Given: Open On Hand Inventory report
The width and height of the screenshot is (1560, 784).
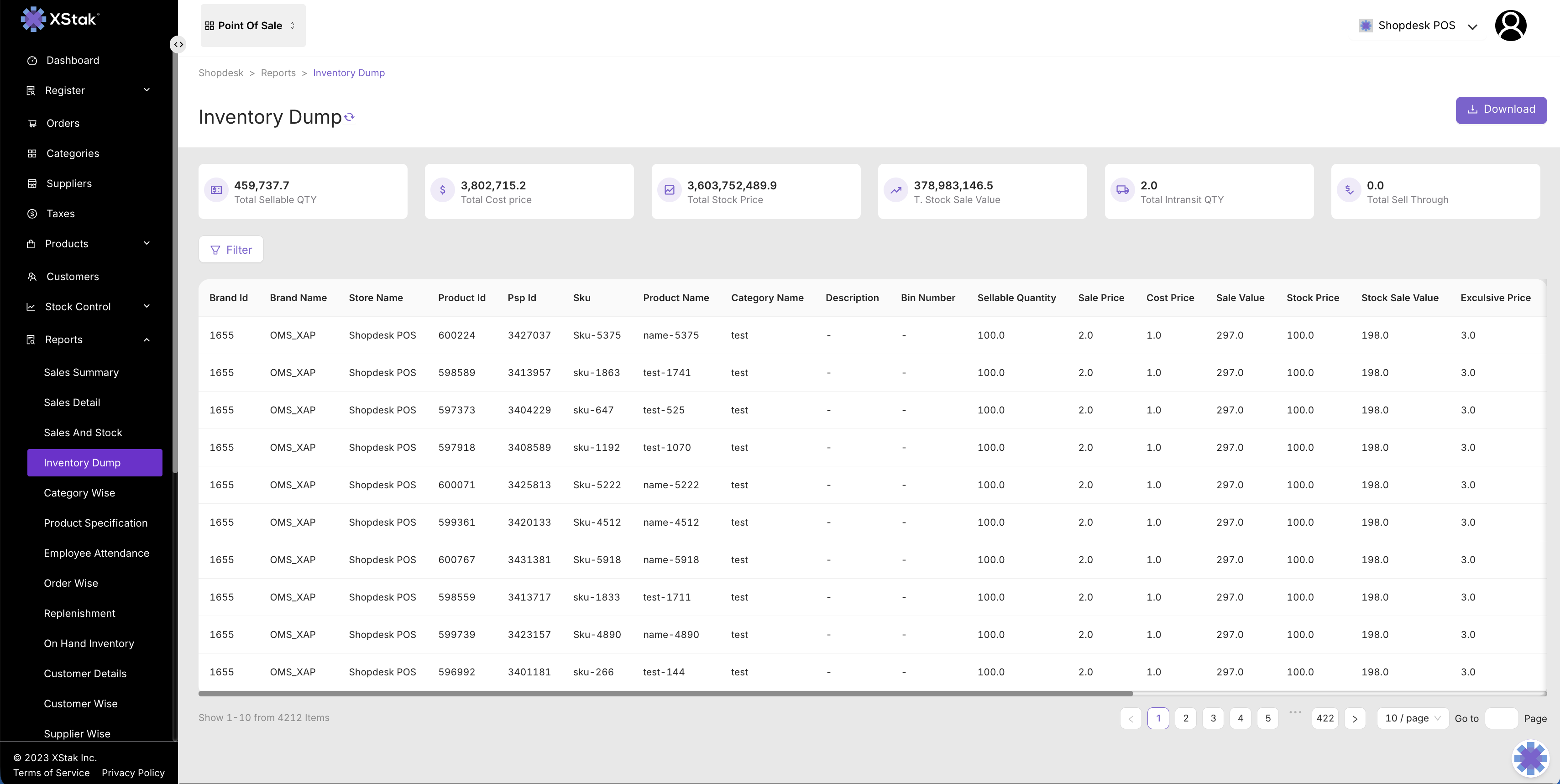Looking at the screenshot, I should [x=89, y=643].
